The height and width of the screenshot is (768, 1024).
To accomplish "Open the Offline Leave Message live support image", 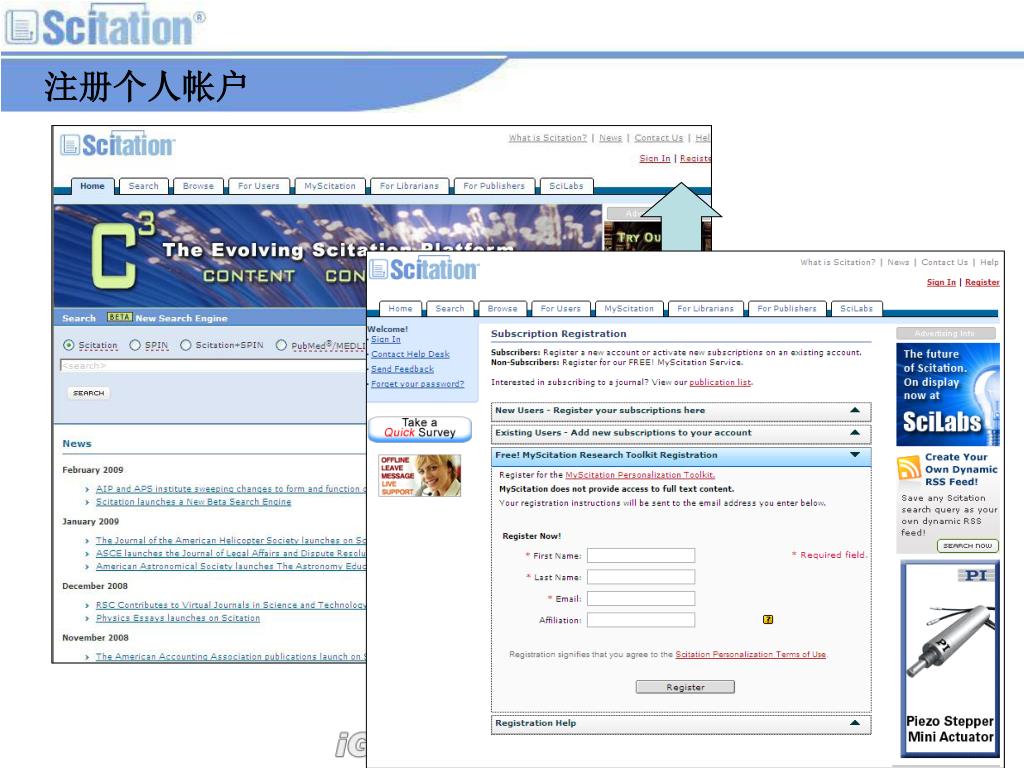I will coord(419,475).
